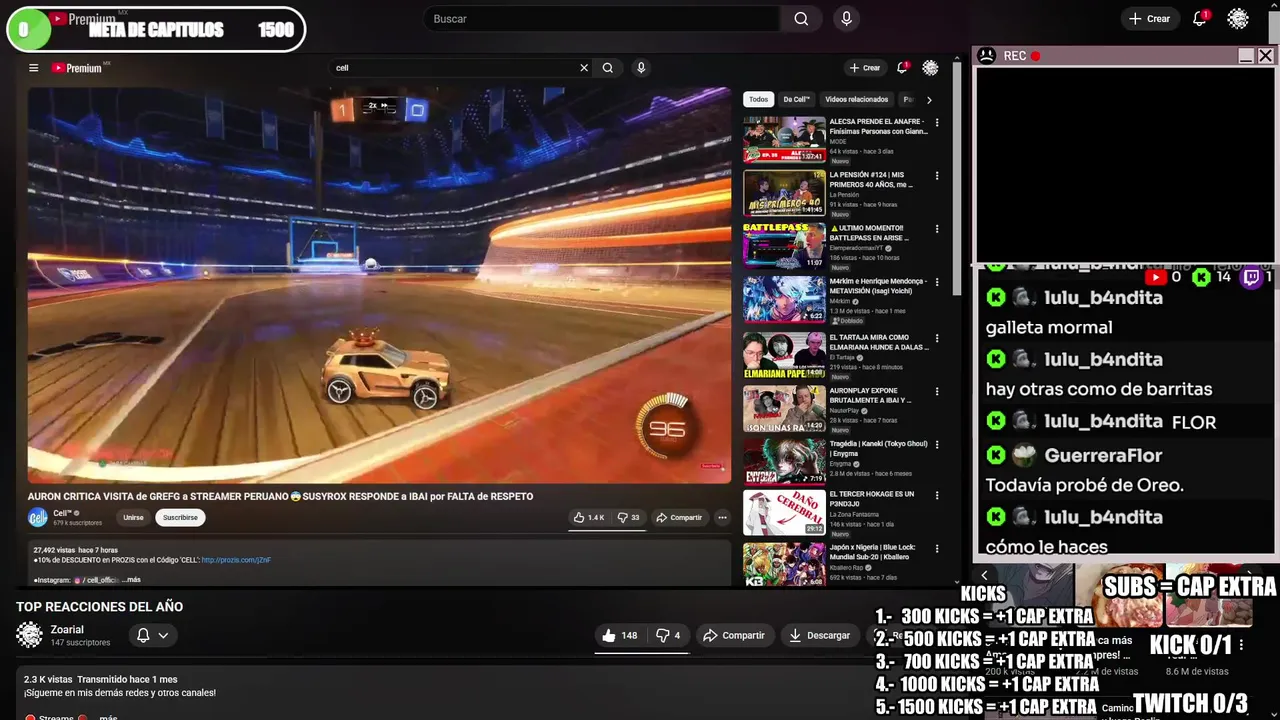The width and height of the screenshot is (1280, 720).
Task: Show more filter chips with the arrow
Action: [x=929, y=100]
